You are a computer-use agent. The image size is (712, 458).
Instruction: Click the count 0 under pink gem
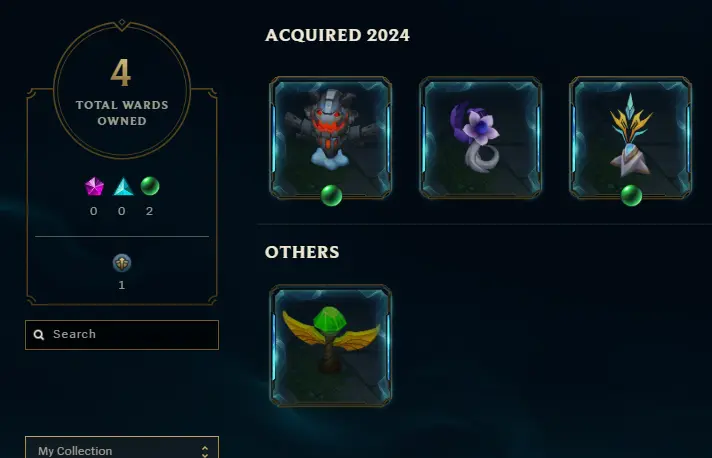(94, 211)
